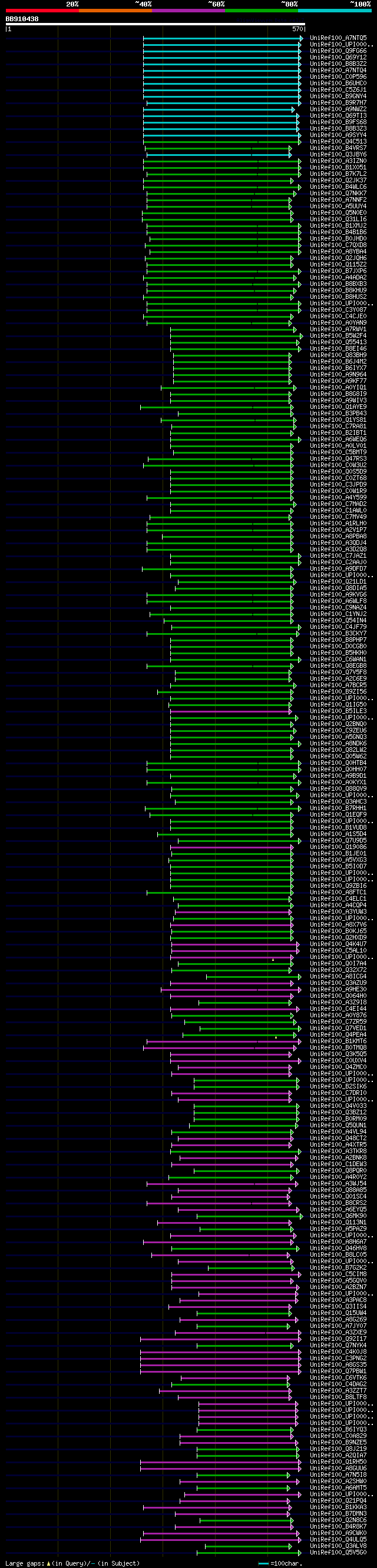Select the UniRef100_Q3JBY6 label
This screenshot has width=377, height=1568.
(x=338, y=155)
